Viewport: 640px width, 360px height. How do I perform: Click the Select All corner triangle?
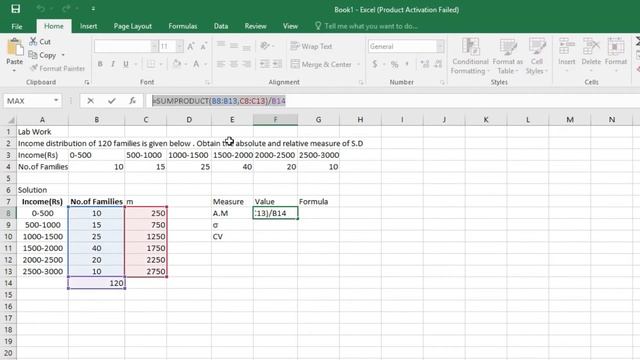(x=11, y=120)
